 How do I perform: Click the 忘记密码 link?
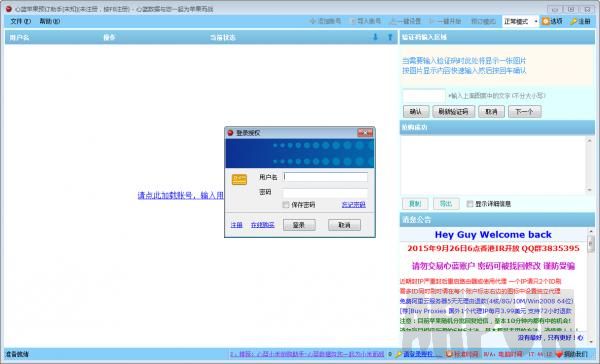pos(354,205)
